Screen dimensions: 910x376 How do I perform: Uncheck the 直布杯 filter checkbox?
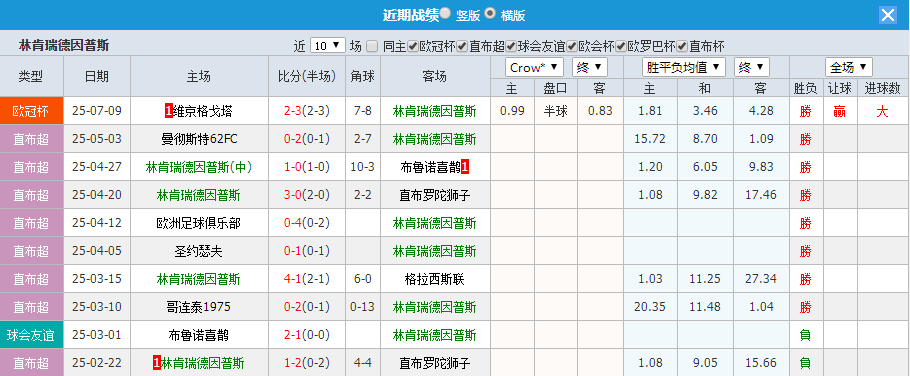tap(682, 46)
